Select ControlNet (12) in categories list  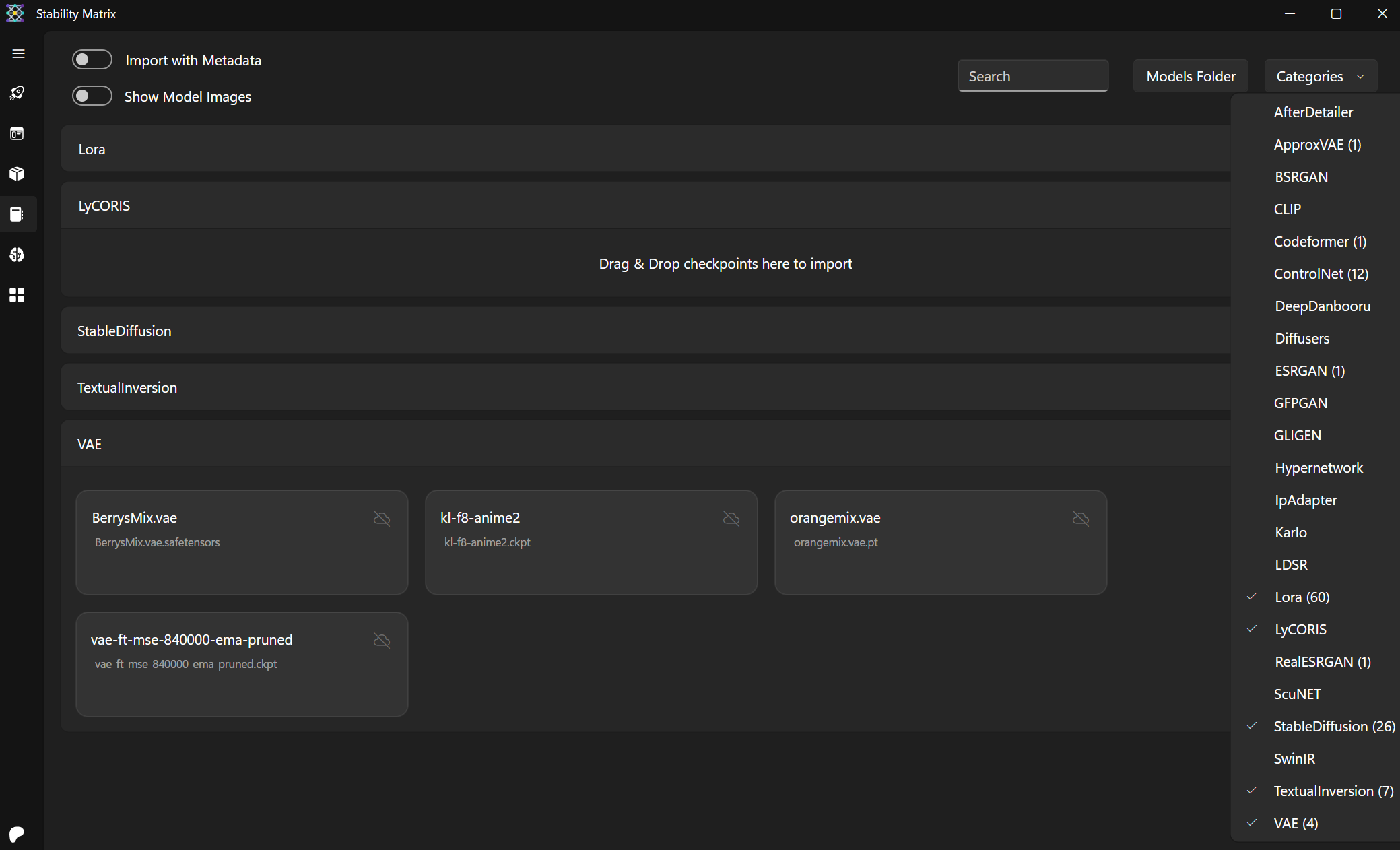1321,273
